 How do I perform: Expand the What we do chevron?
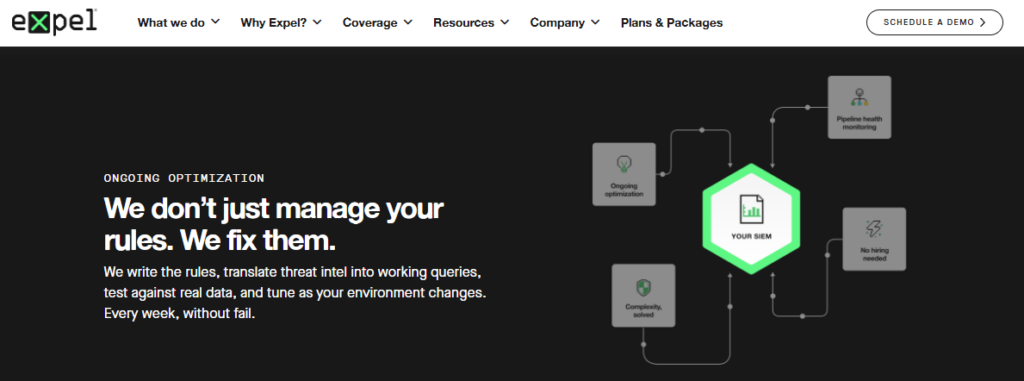coord(215,22)
